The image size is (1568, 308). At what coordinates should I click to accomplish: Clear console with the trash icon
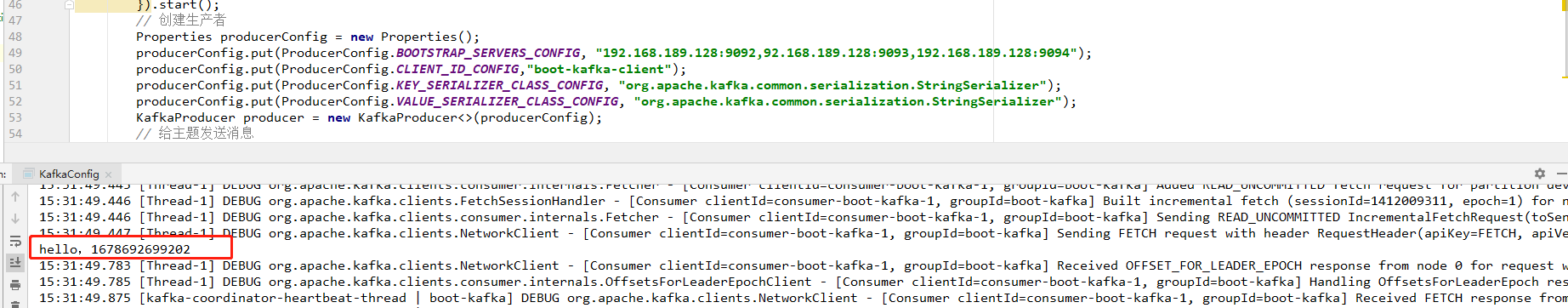[x=15, y=304]
